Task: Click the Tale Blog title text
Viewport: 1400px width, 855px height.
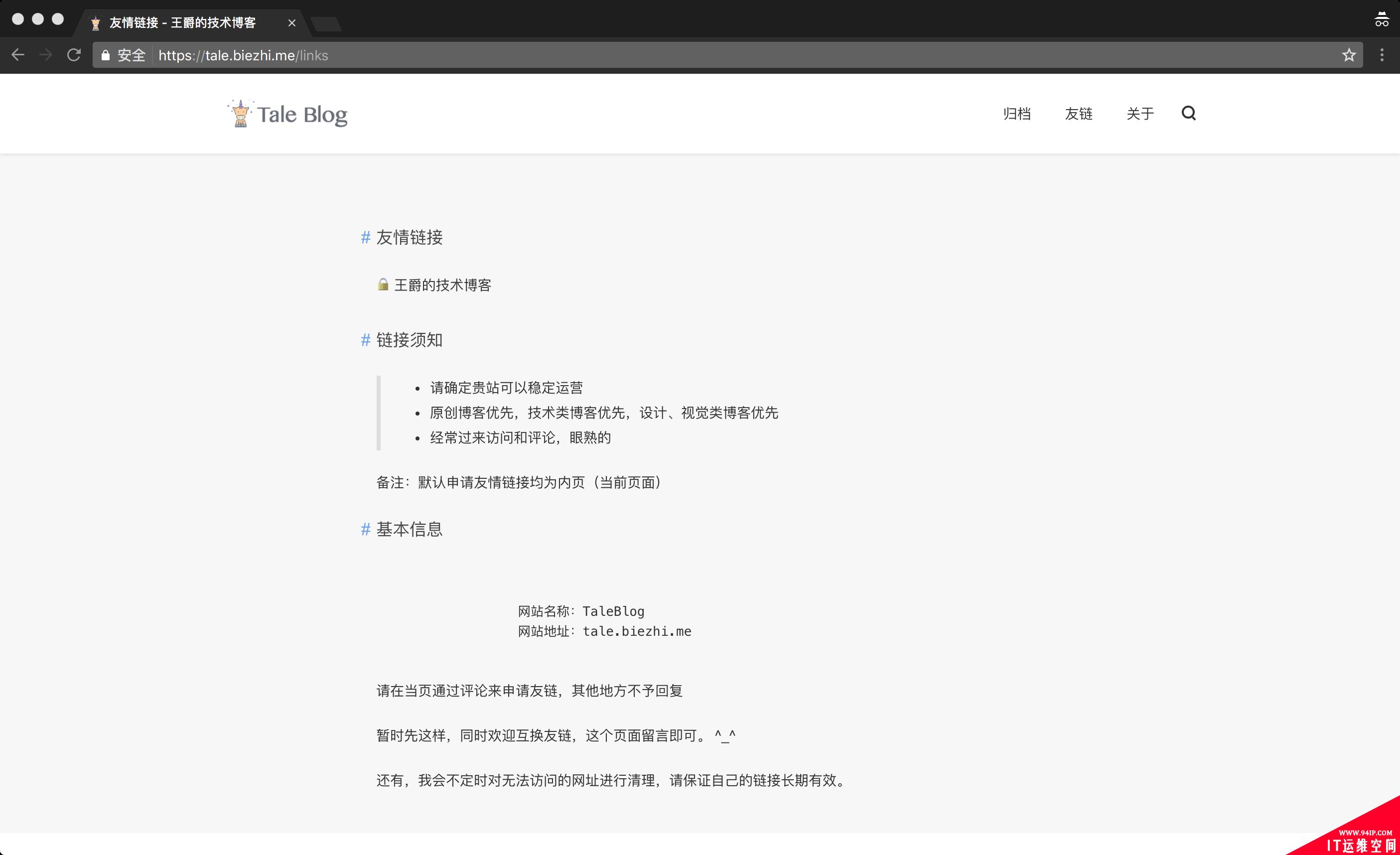Action: (302, 114)
